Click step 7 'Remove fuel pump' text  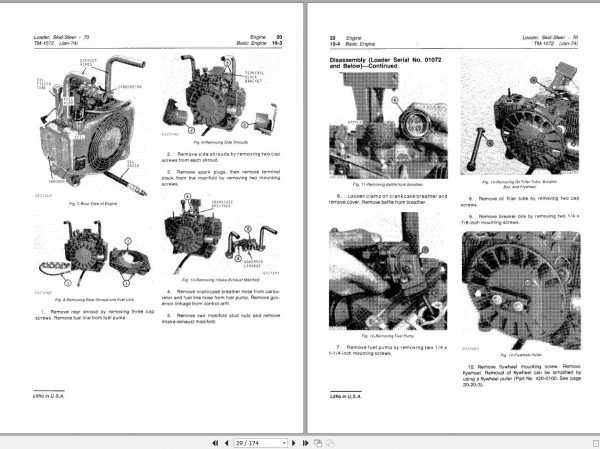tap(388, 350)
